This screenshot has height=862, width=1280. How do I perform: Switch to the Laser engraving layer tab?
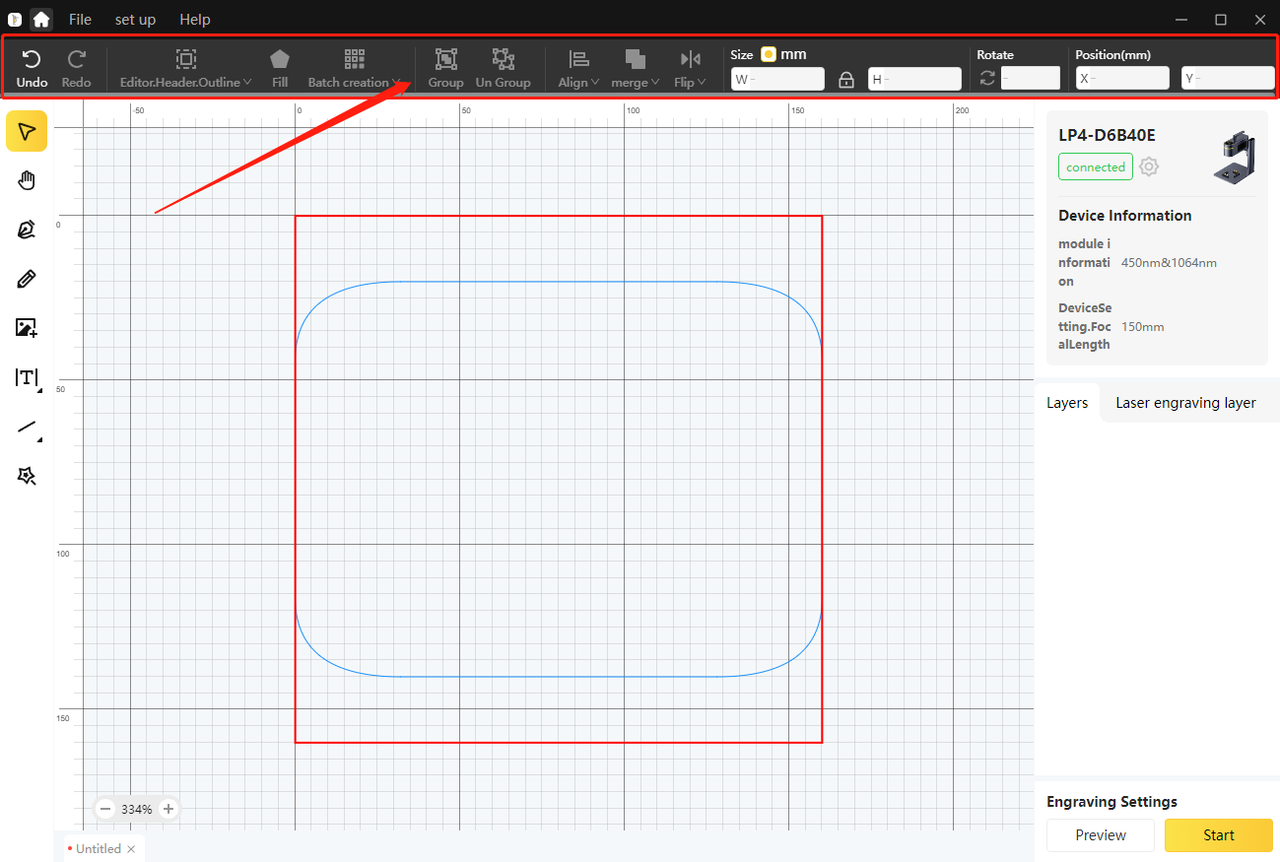[1186, 403]
